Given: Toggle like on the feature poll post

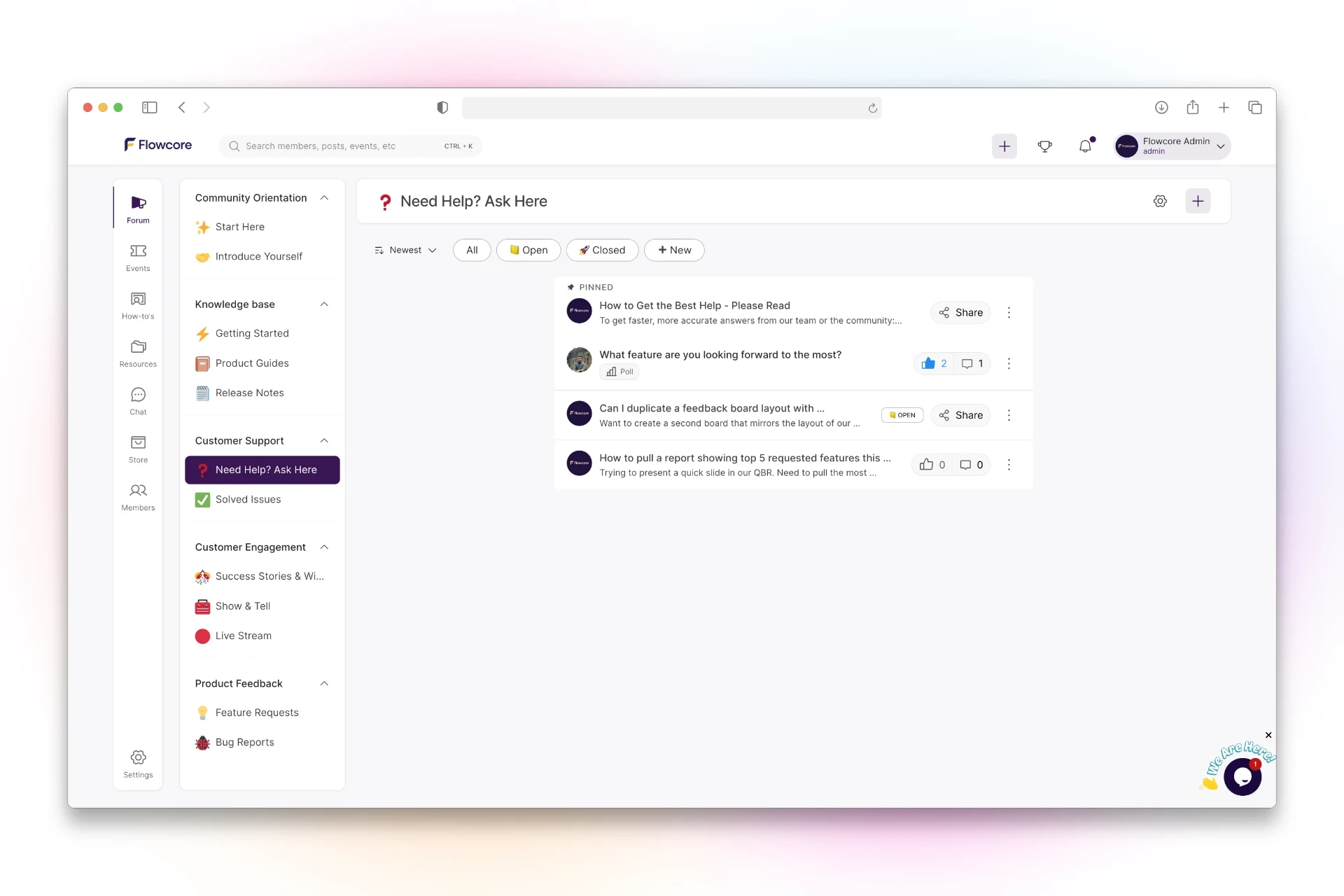Looking at the screenshot, I should (x=928, y=363).
